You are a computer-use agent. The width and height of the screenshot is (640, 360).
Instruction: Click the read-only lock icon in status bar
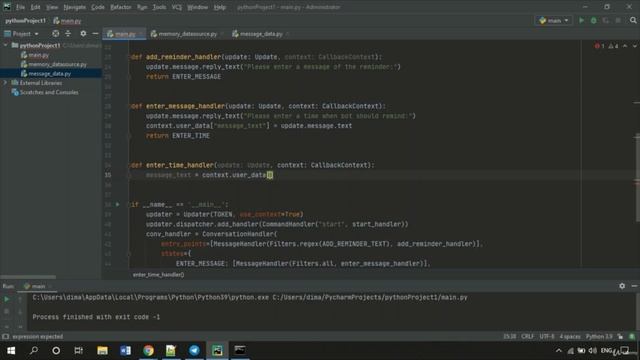(620, 337)
